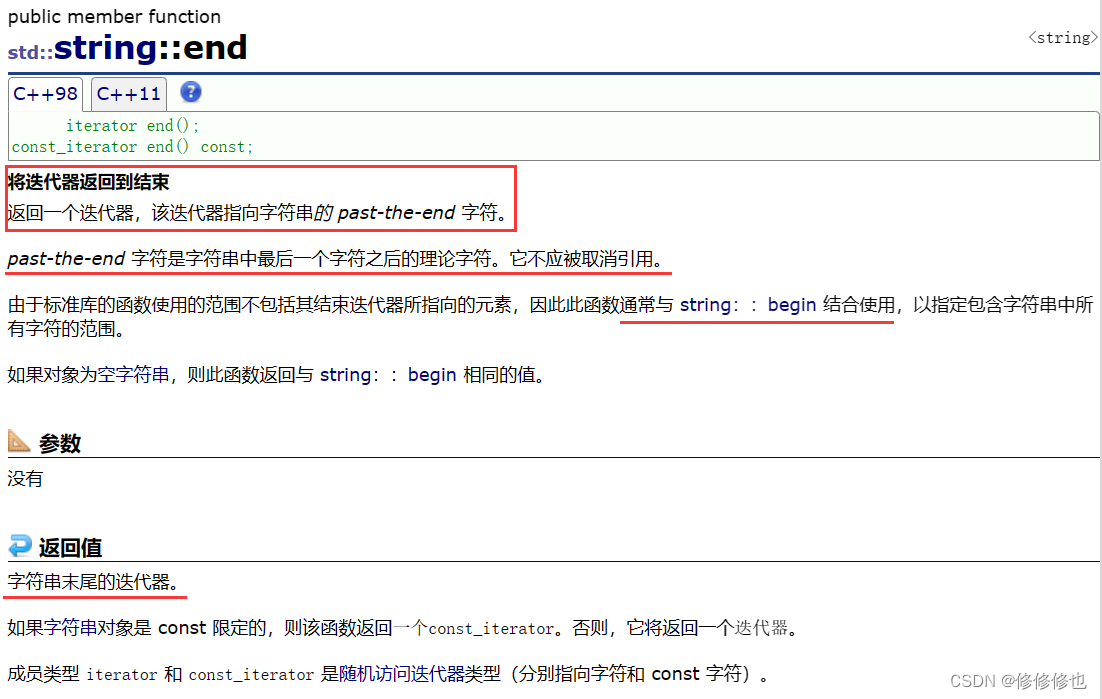Click the public member function label

coord(114,16)
